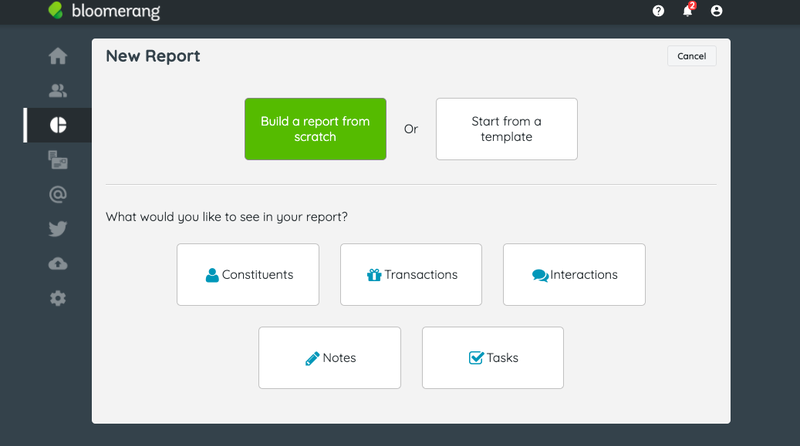Open the Letters and mailings sidebar icon
The image size is (800, 446).
58,160
